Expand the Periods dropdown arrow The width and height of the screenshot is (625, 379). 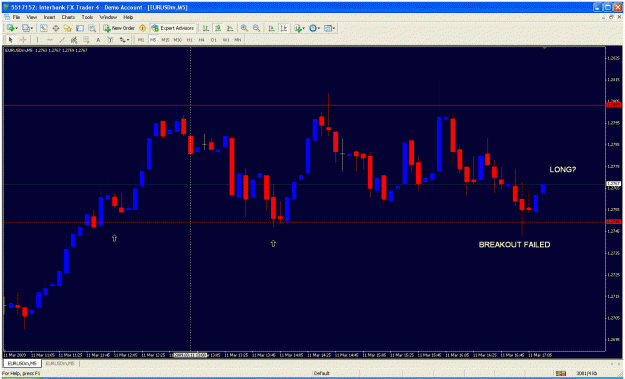tap(319, 28)
